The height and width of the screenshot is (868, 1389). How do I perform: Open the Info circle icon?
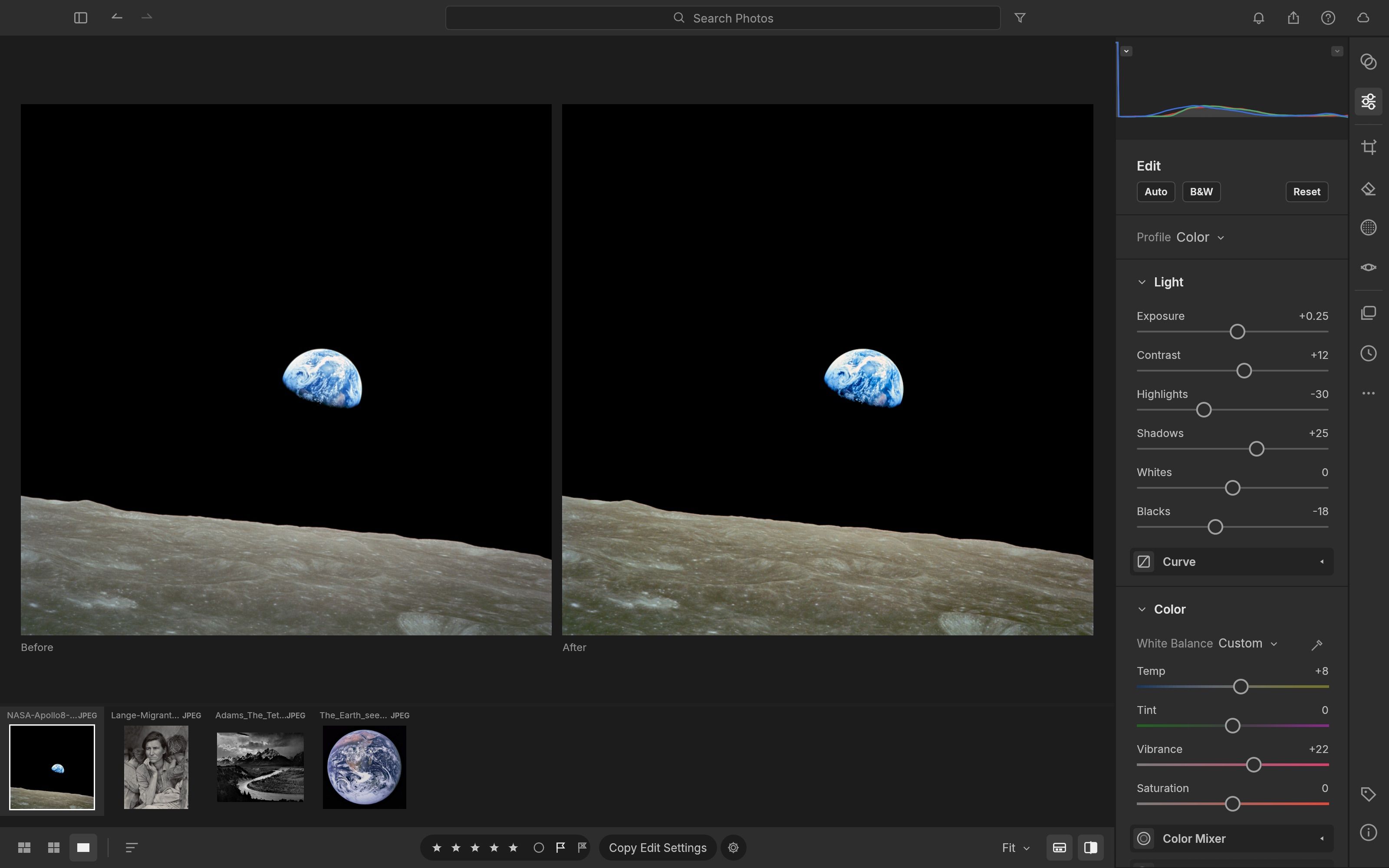1368,832
